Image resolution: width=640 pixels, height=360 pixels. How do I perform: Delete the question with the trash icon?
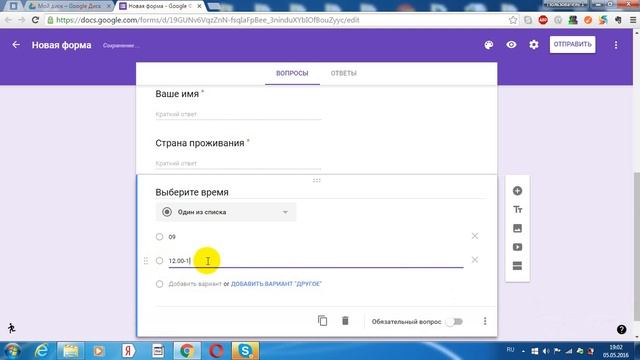click(x=345, y=321)
